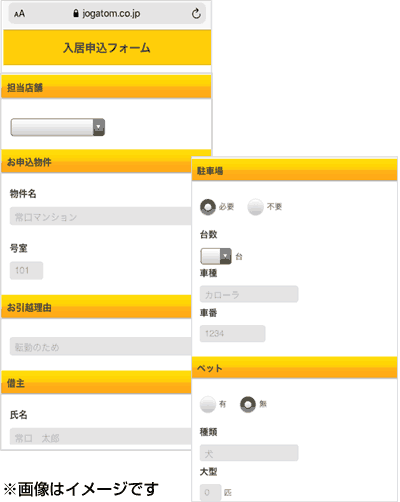
Task: Select the 不要 parking radio button
Action: click(x=256, y=207)
